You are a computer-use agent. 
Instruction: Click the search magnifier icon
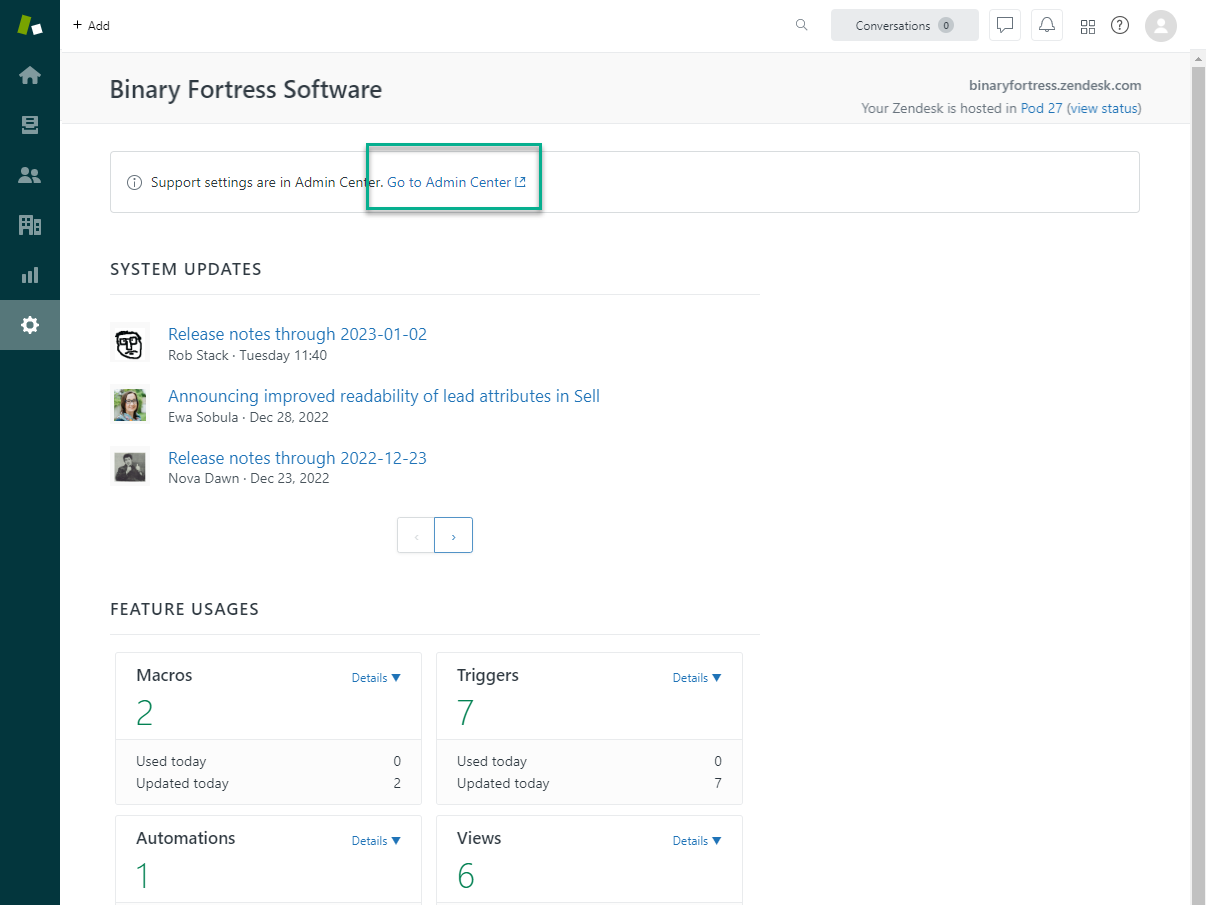coord(801,25)
